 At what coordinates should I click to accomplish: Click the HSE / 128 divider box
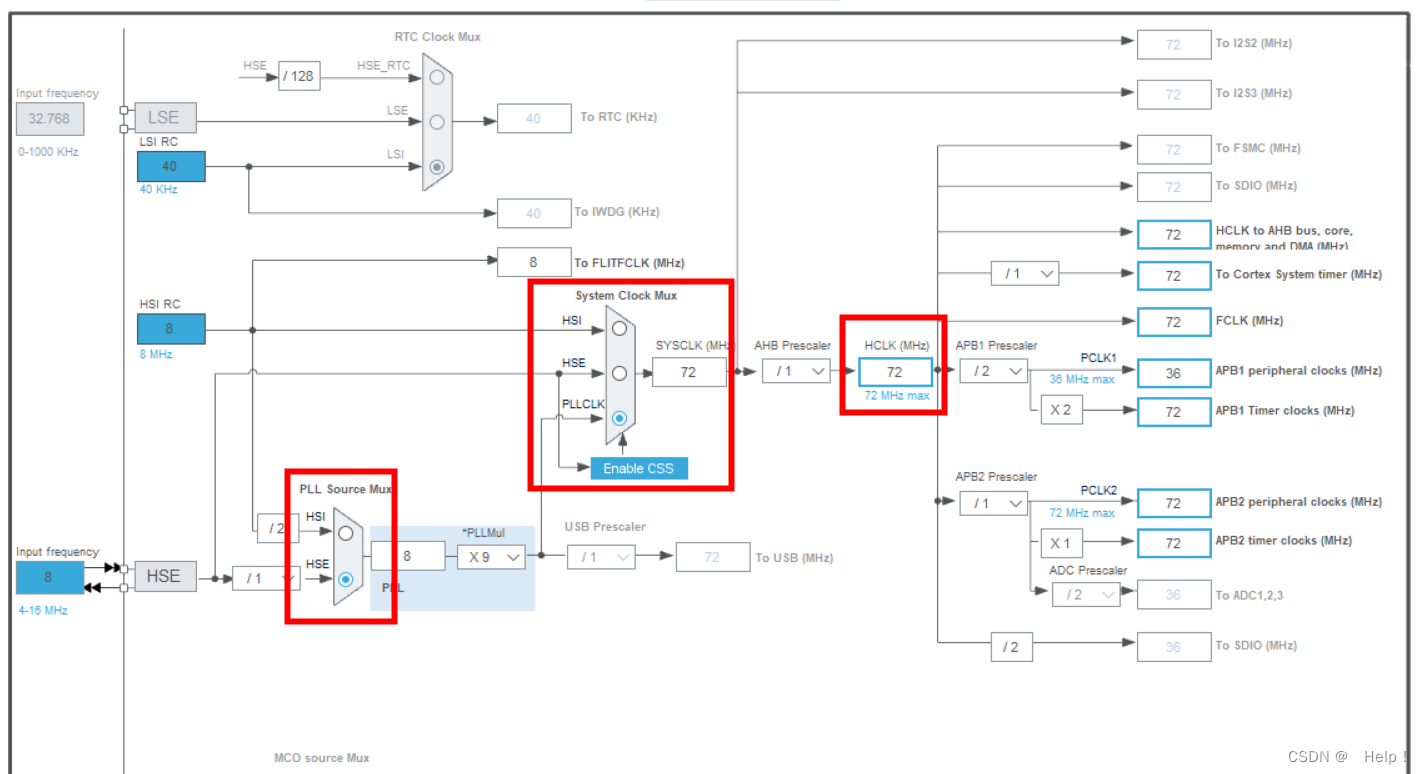299,75
